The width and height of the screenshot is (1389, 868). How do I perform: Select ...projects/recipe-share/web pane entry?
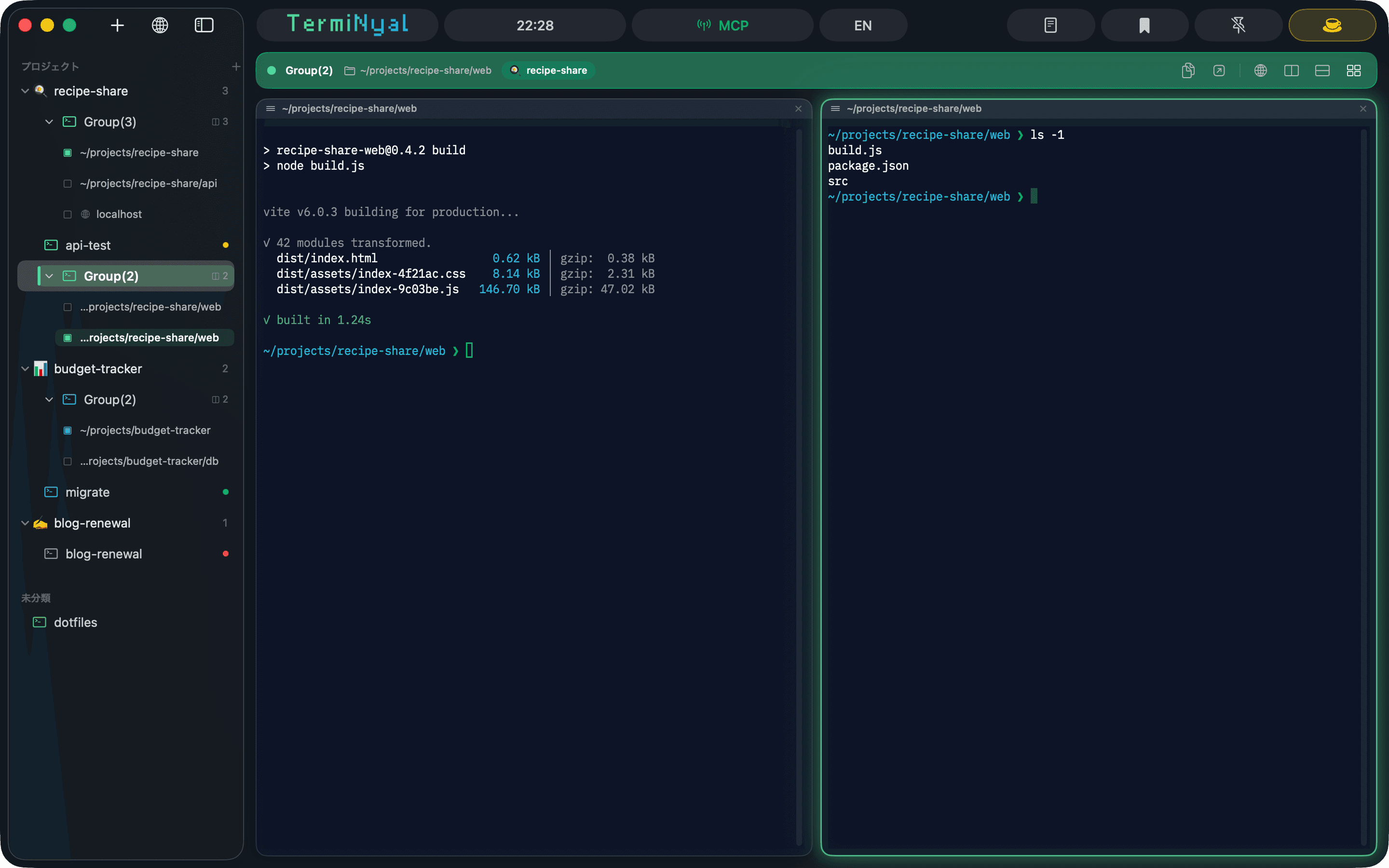(150, 307)
